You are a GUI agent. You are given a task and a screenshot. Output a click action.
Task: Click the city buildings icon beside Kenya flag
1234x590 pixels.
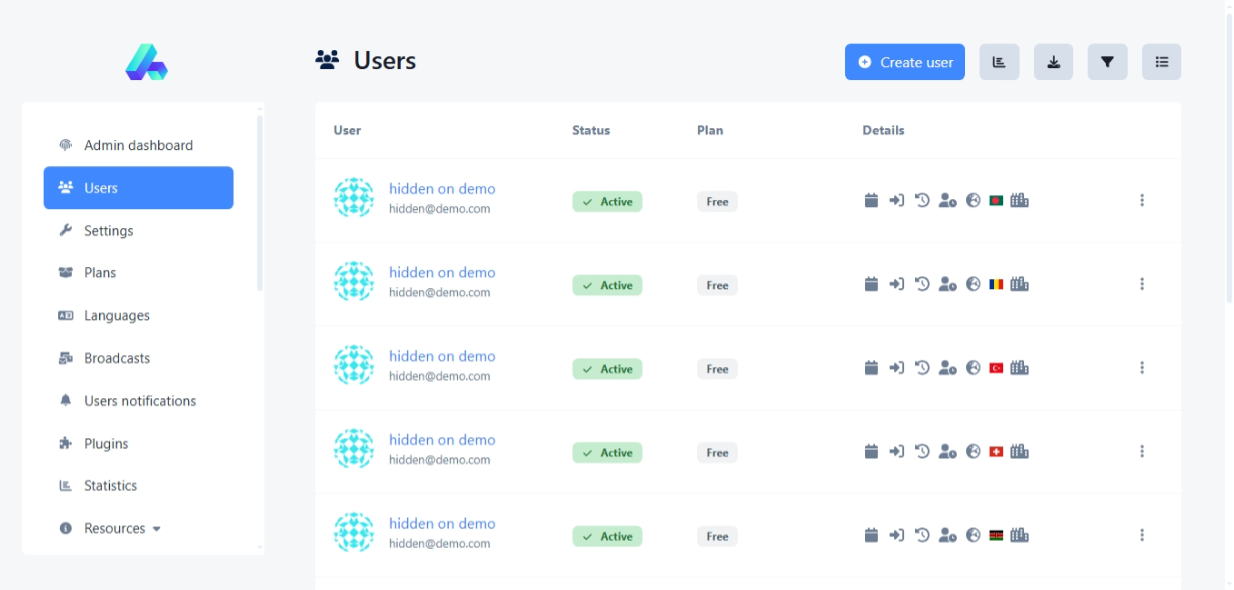[1019, 536]
